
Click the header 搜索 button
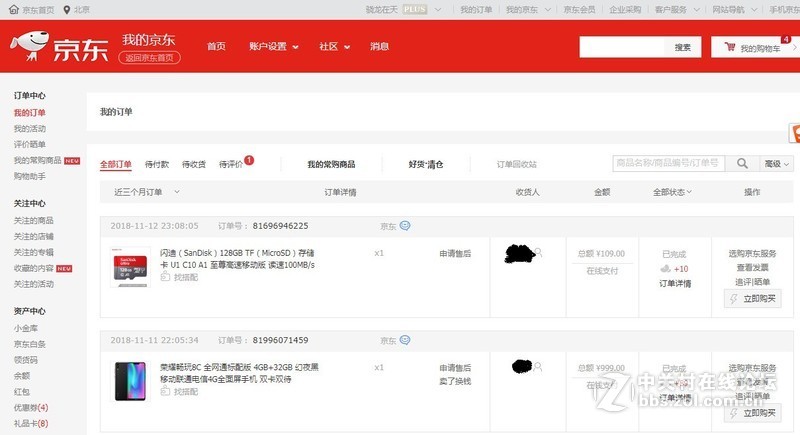click(x=683, y=47)
